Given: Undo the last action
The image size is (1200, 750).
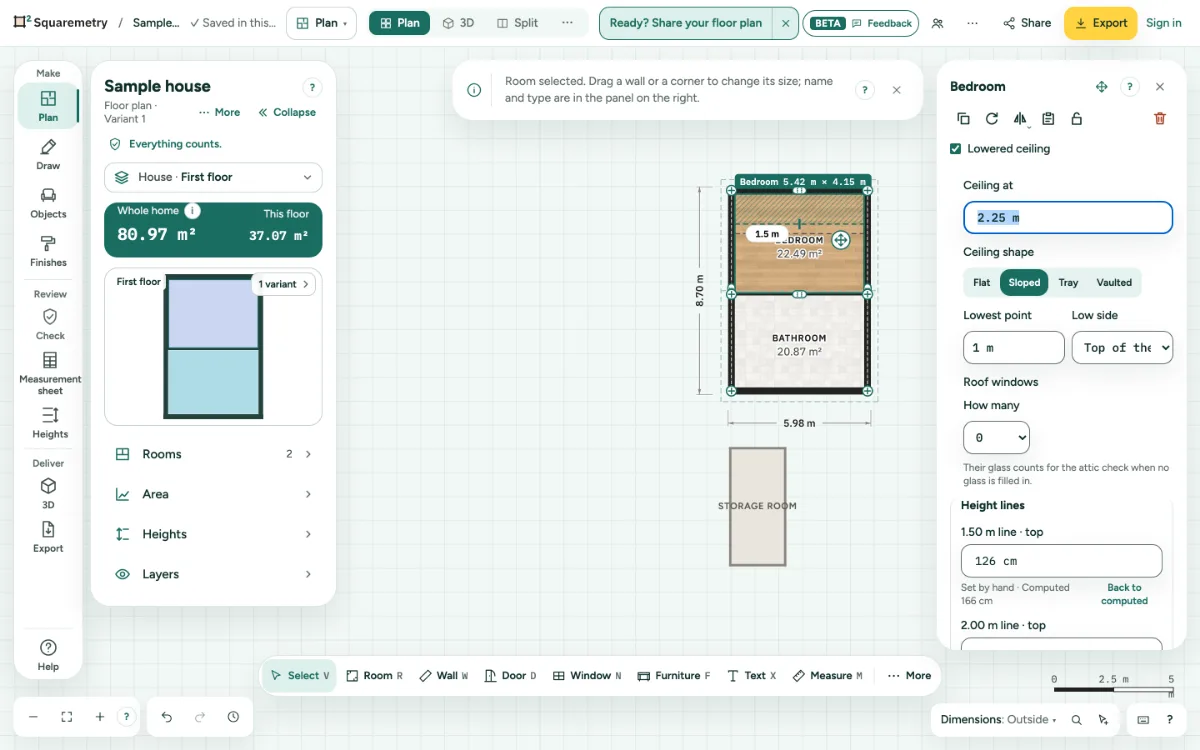Looking at the screenshot, I should pos(167,717).
